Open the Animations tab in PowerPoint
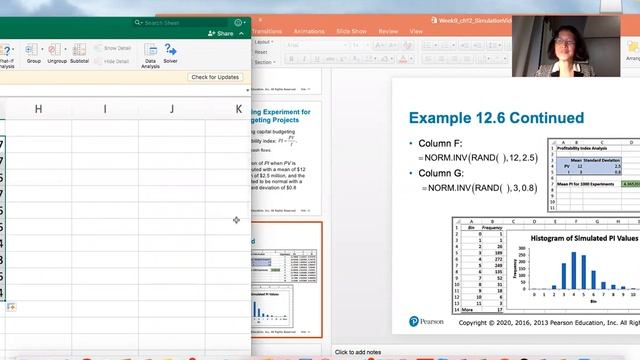Screen dimensions: 640x360 coord(309,31)
